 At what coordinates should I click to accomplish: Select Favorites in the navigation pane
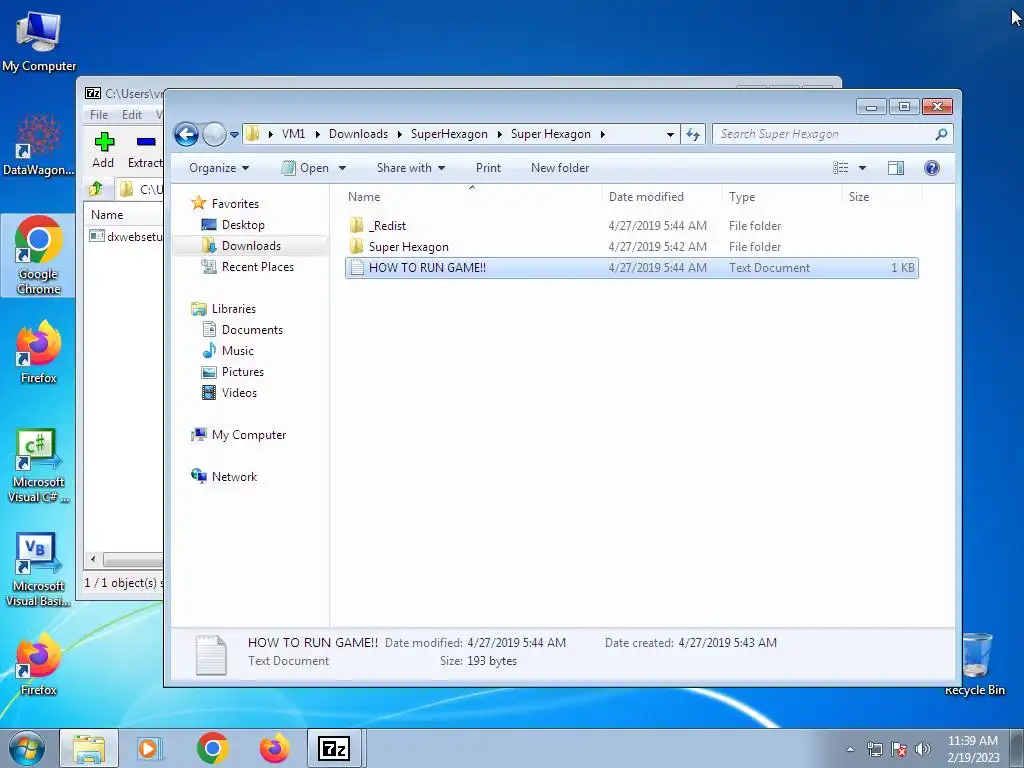tap(235, 204)
